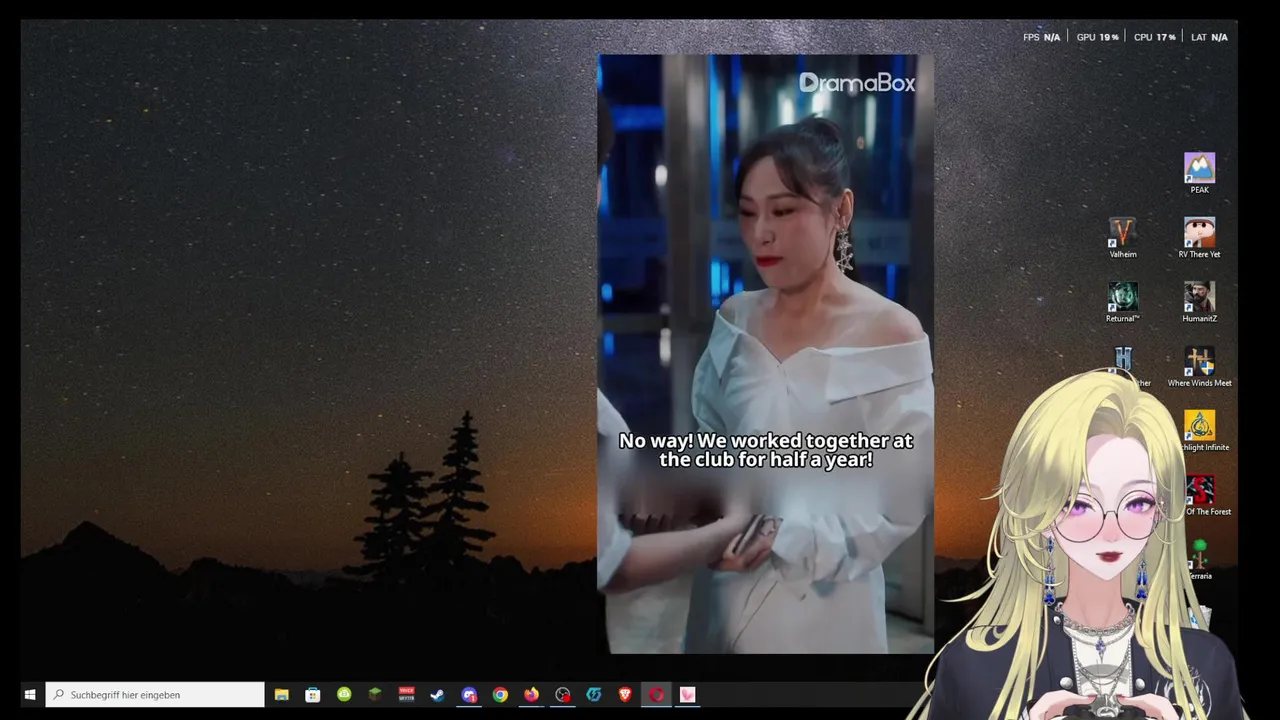Image resolution: width=1280 pixels, height=720 pixels.
Task: Launch Minecraft grass block taskbar icon
Action: coord(375,694)
